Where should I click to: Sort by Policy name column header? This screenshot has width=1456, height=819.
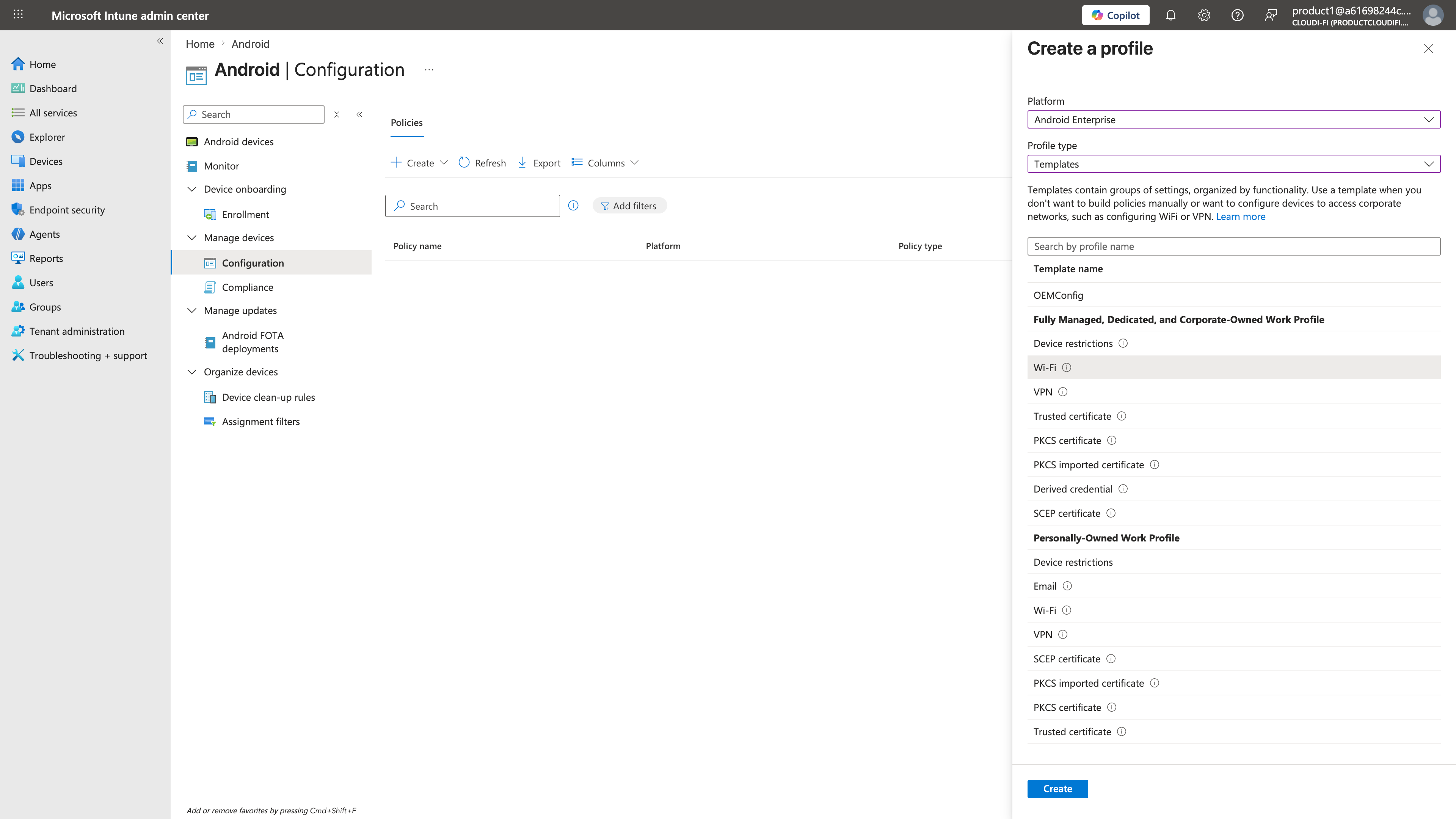coord(417,246)
